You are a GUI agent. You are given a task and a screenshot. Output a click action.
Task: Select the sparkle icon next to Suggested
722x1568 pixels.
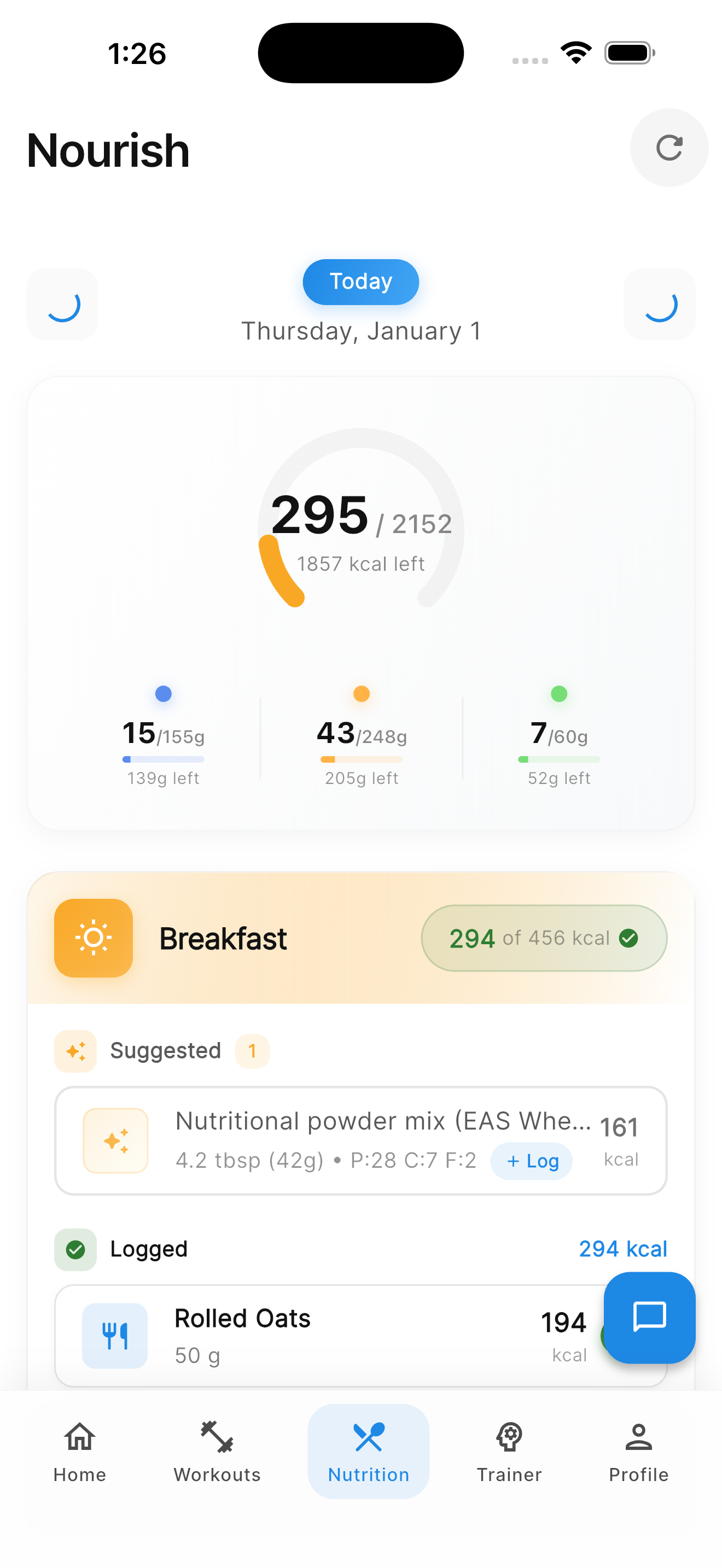(75, 1051)
